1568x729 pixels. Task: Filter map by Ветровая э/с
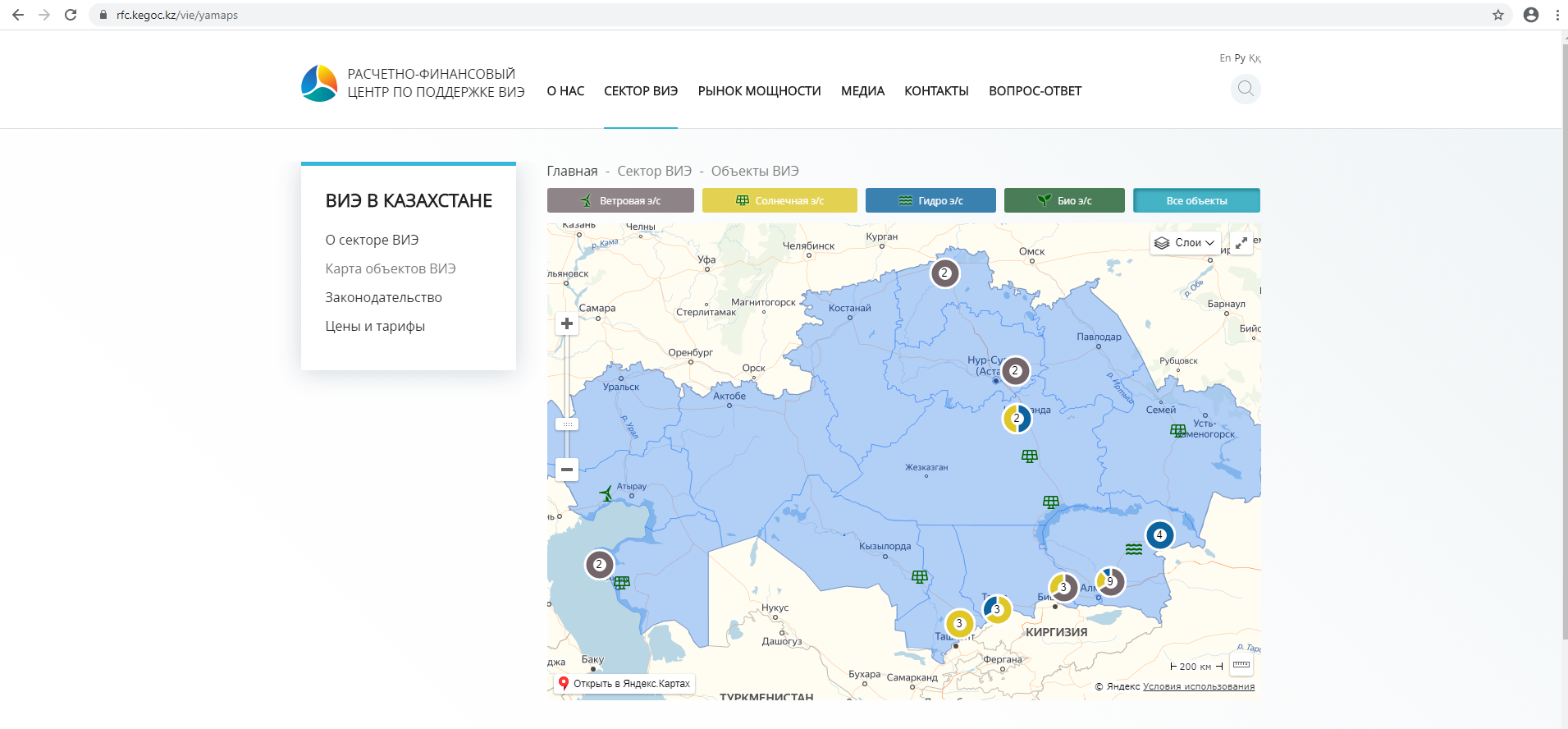[x=620, y=200]
